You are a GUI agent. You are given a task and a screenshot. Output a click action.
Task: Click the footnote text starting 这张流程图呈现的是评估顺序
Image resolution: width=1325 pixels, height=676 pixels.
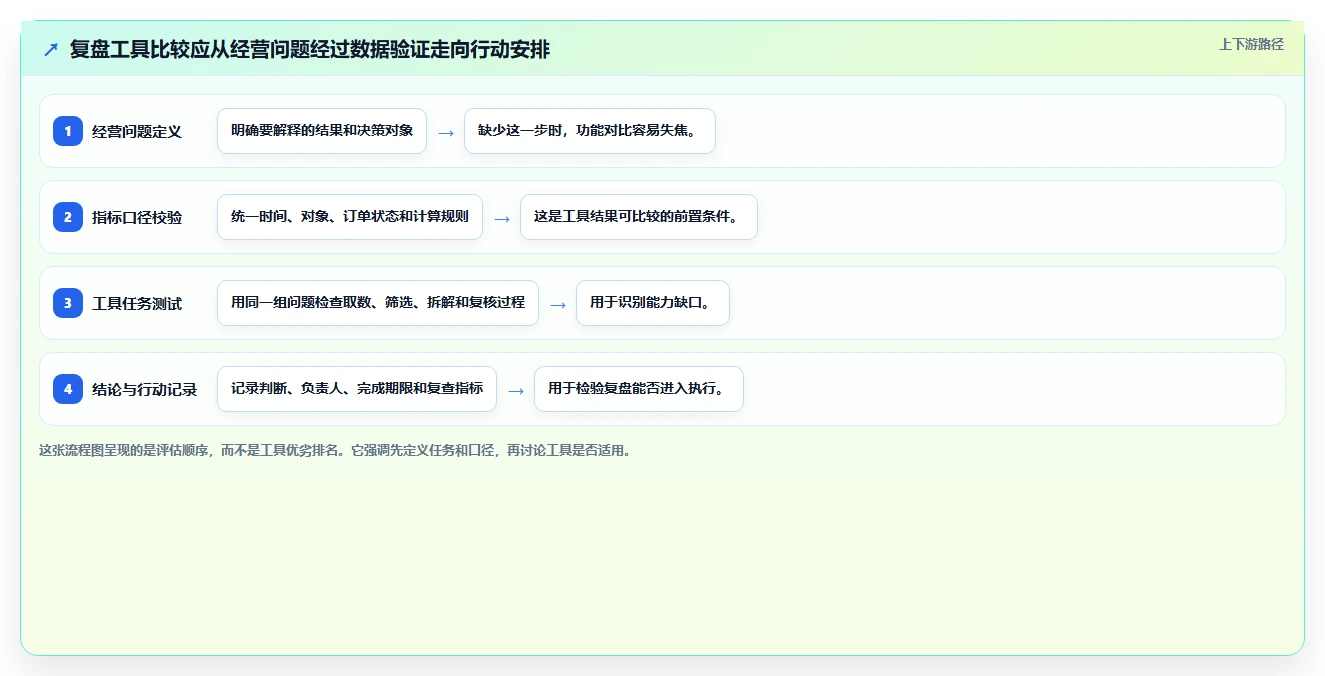click(x=335, y=450)
